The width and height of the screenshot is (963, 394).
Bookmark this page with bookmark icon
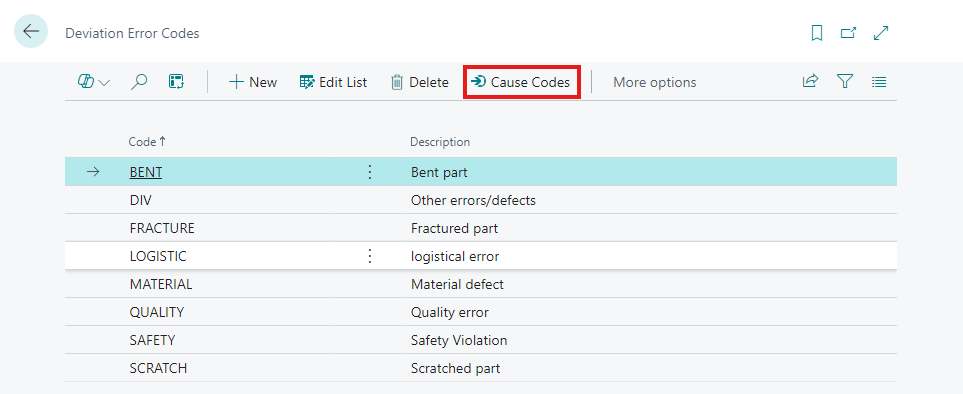click(x=817, y=33)
